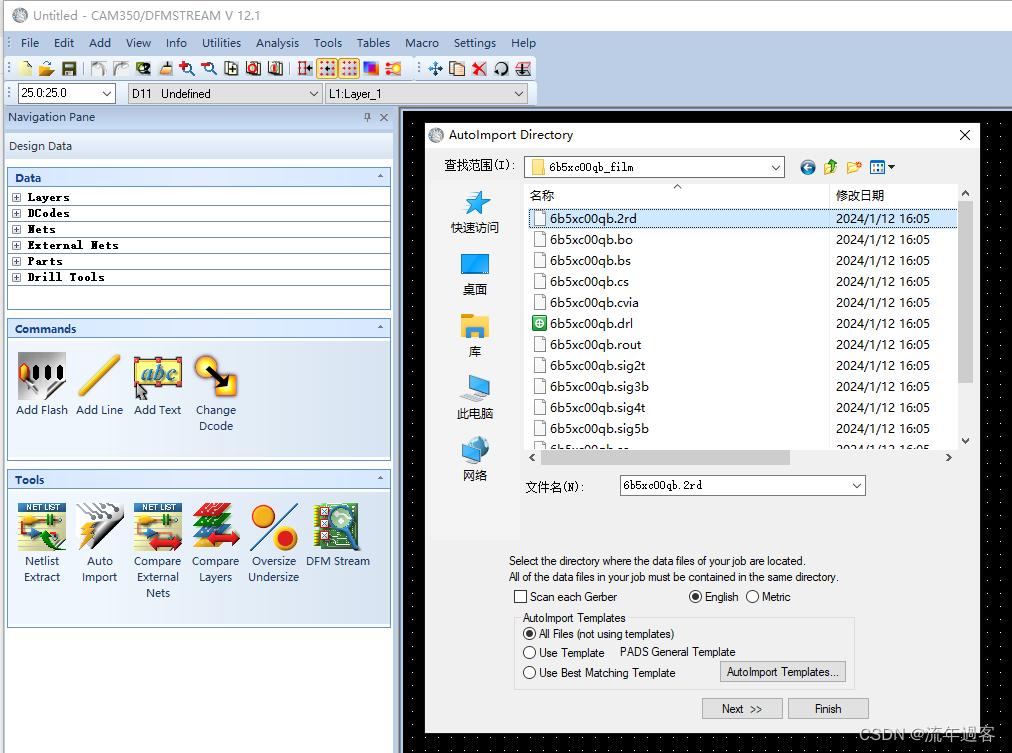Click the Save floppy disk icon
Image resolution: width=1012 pixels, height=753 pixels.
(69, 68)
